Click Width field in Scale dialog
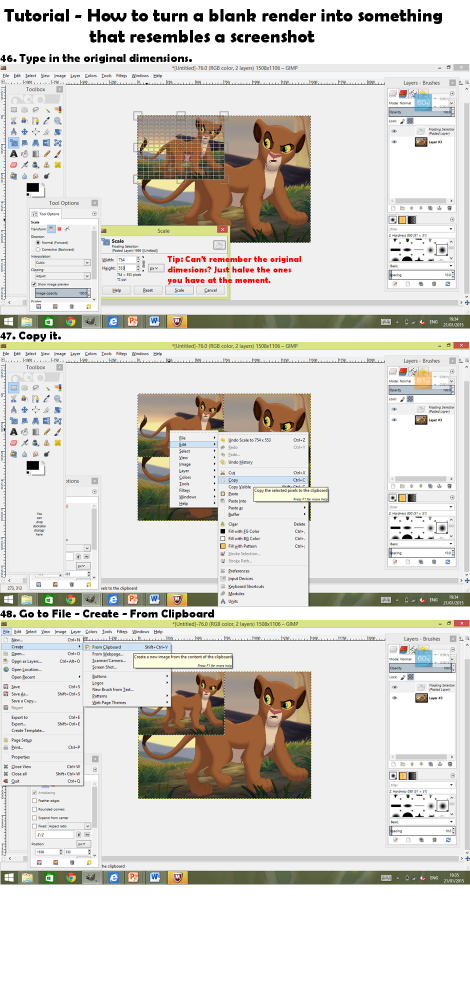470x1000 pixels. point(126,260)
